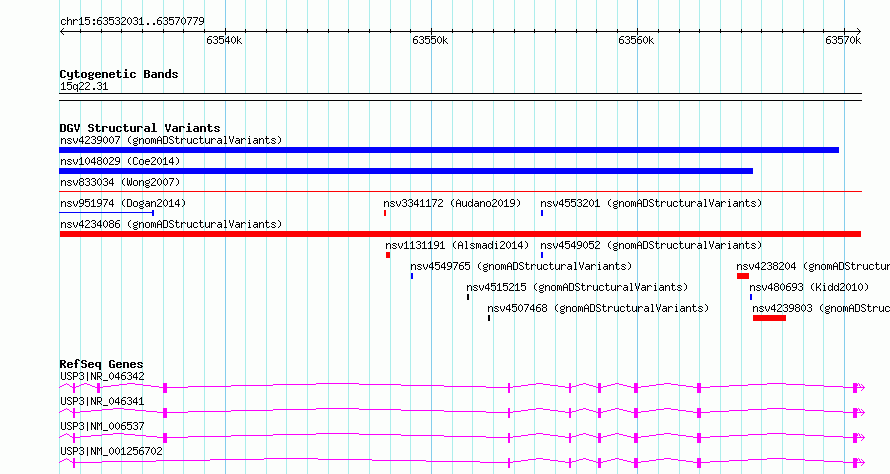Click the nsv4549765 label text

coord(521,266)
